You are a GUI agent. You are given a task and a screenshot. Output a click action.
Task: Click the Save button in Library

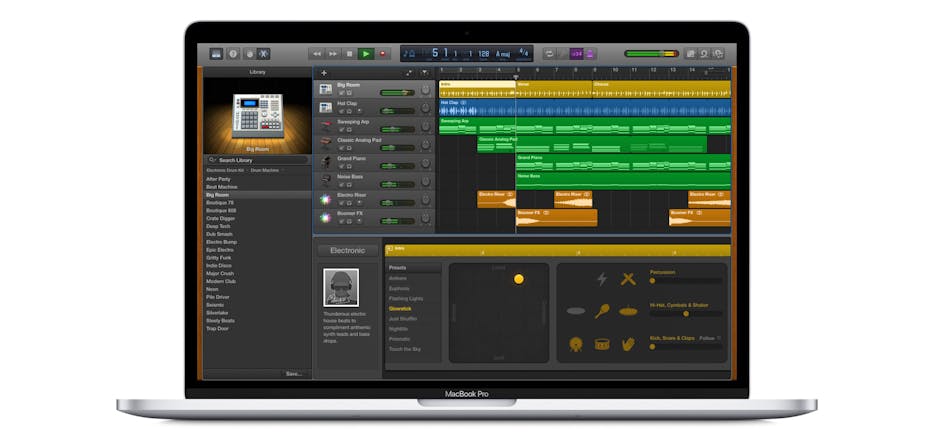click(x=293, y=373)
